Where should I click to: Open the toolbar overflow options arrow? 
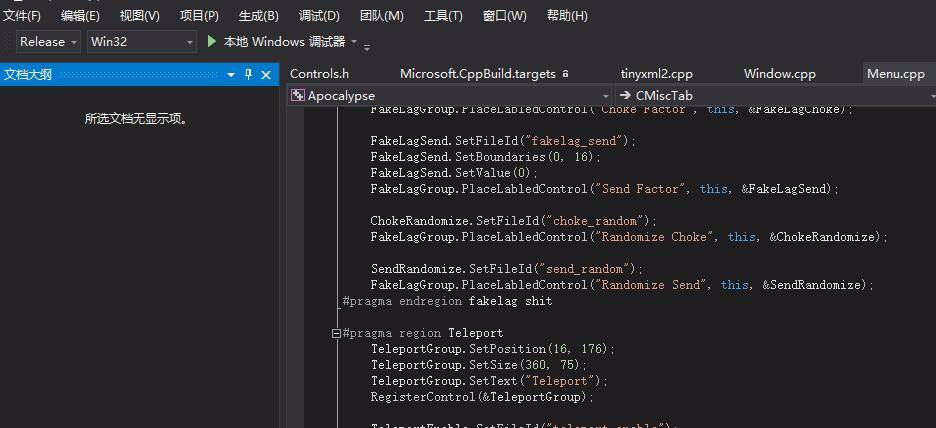(x=367, y=47)
